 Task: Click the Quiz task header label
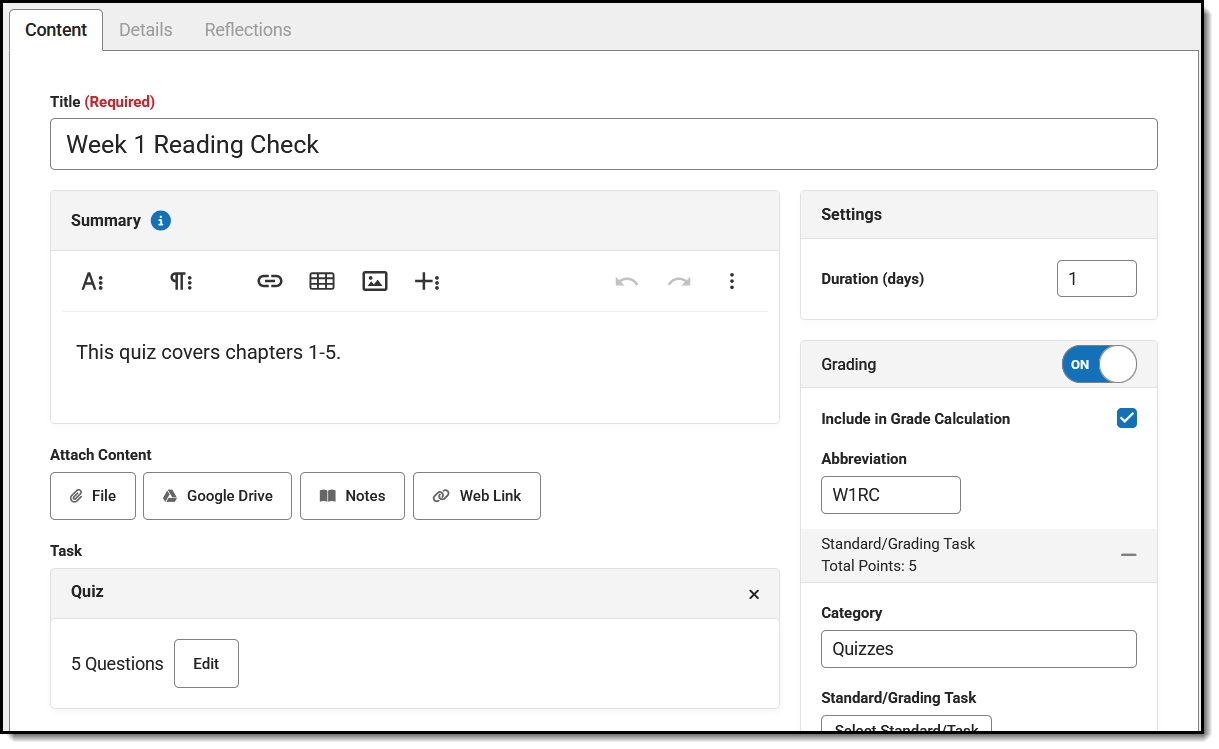pyautogui.click(x=87, y=591)
